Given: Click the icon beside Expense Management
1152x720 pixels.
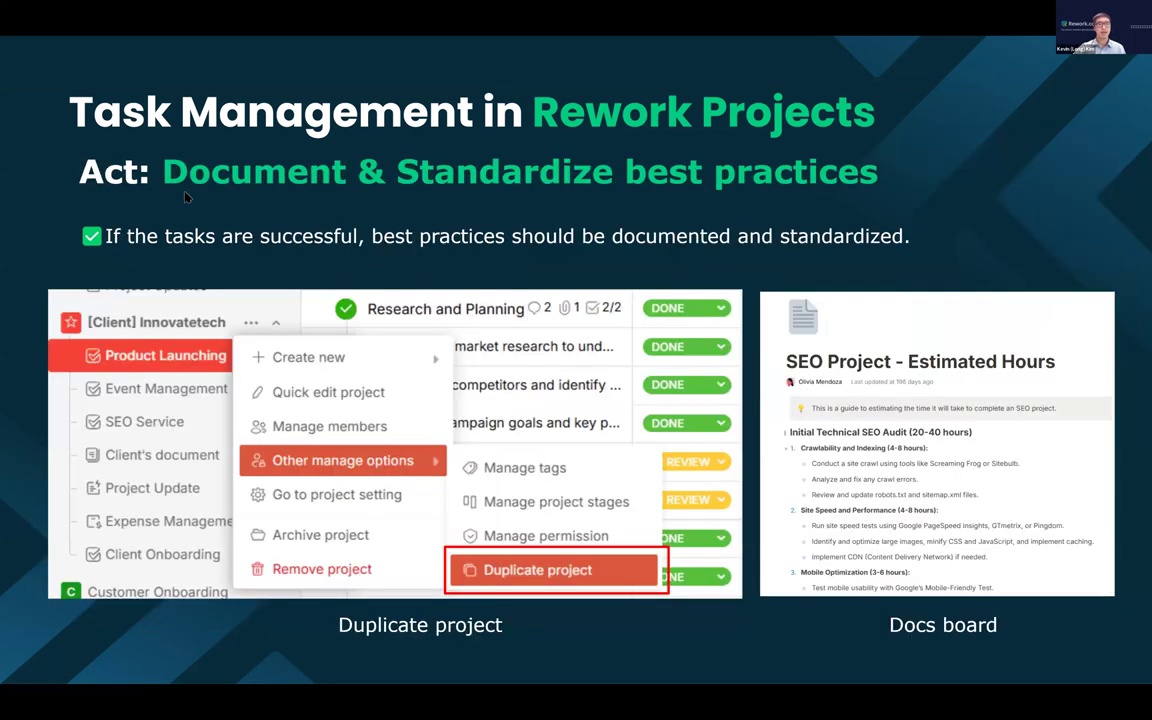Looking at the screenshot, I should coord(93,521).
